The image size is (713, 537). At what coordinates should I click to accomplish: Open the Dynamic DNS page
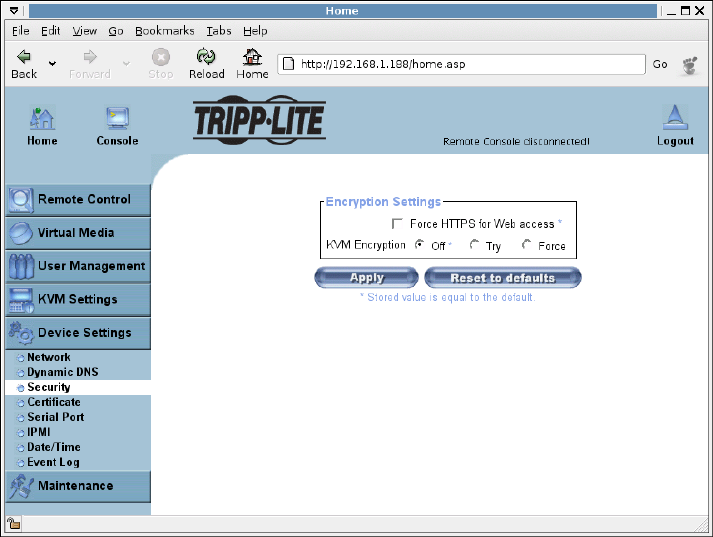(x=62, y=372)
